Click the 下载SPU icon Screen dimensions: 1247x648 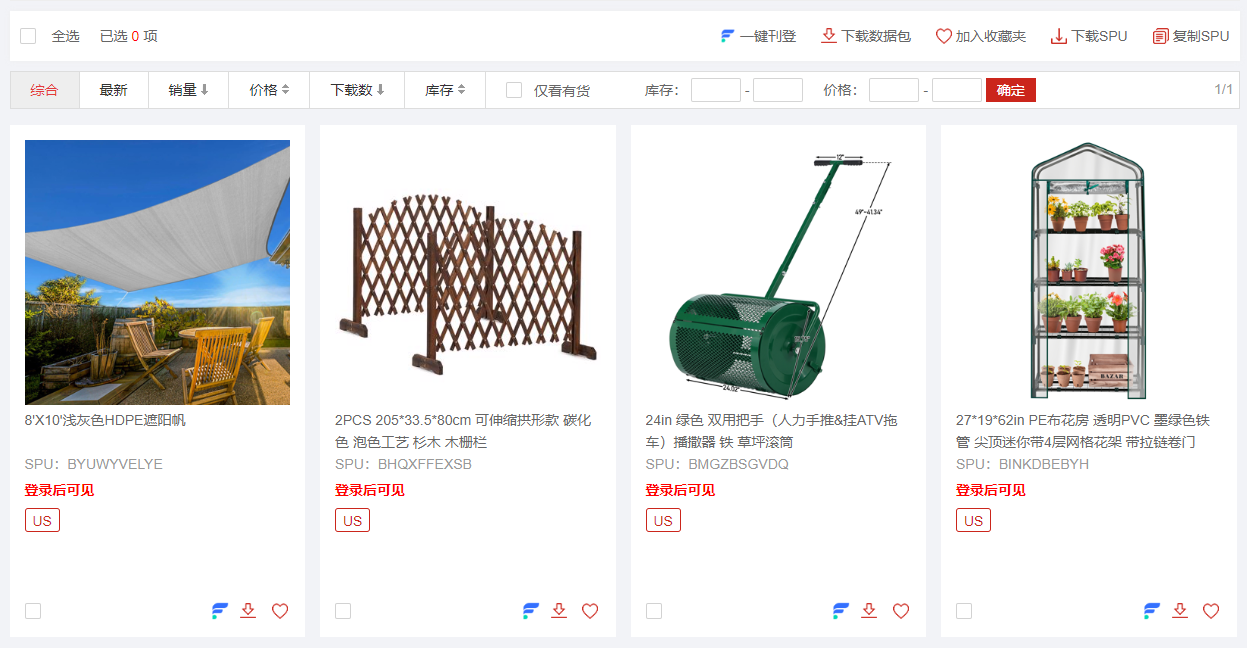coord(1059,36)
